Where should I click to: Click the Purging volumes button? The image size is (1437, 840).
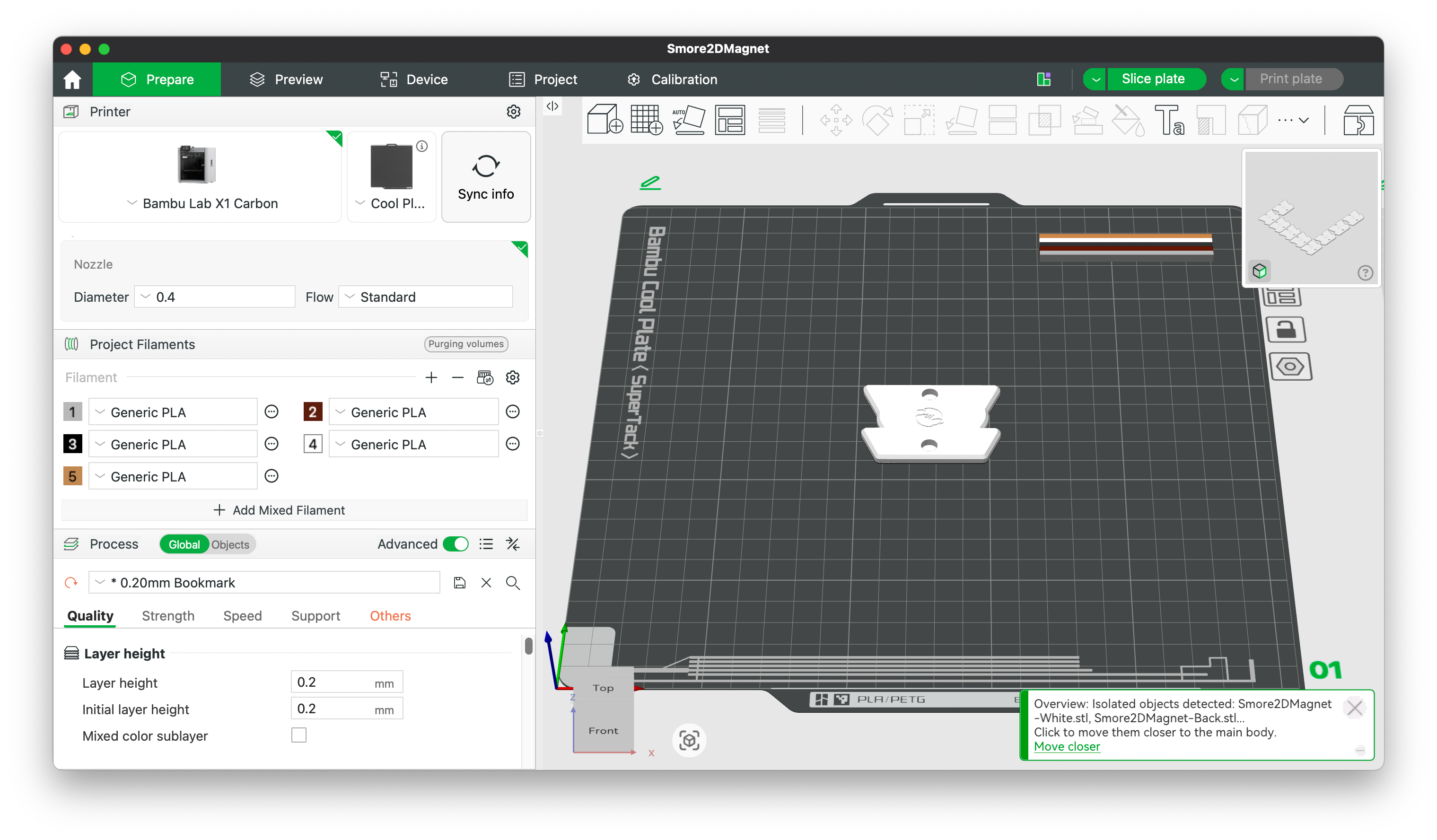466,344
